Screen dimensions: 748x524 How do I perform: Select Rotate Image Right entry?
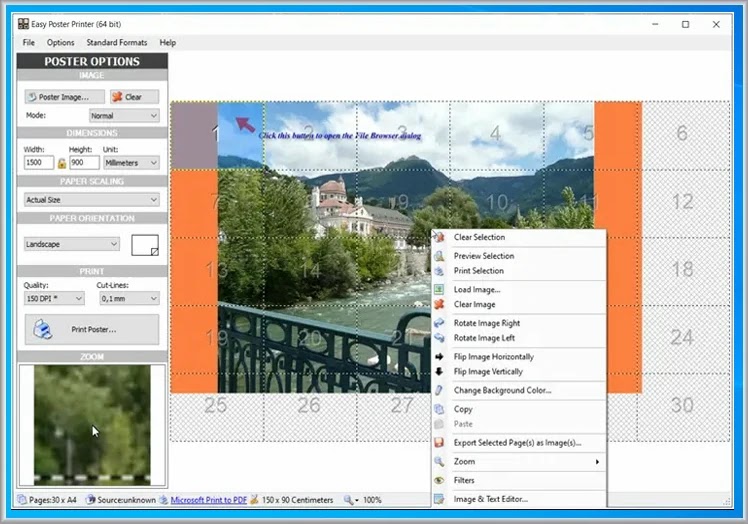[519, 323]
